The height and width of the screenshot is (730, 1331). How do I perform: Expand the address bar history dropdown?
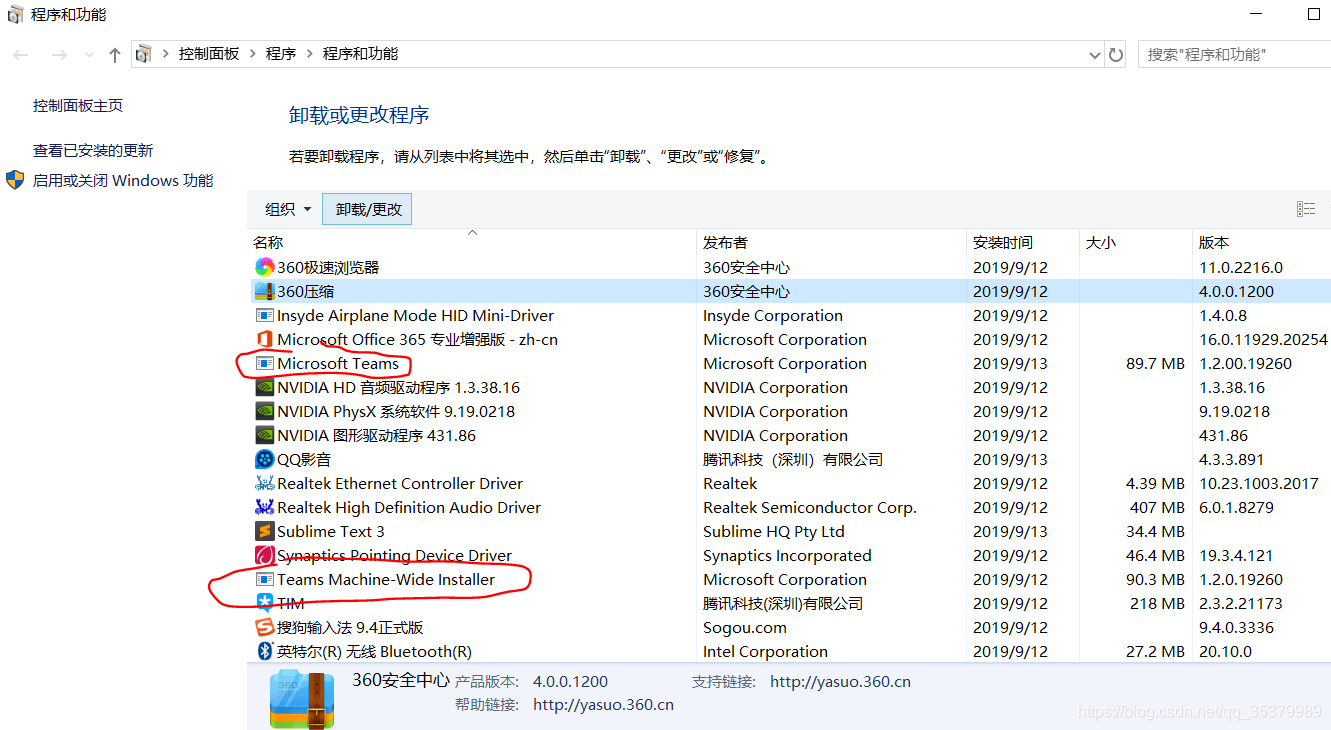1094,55
